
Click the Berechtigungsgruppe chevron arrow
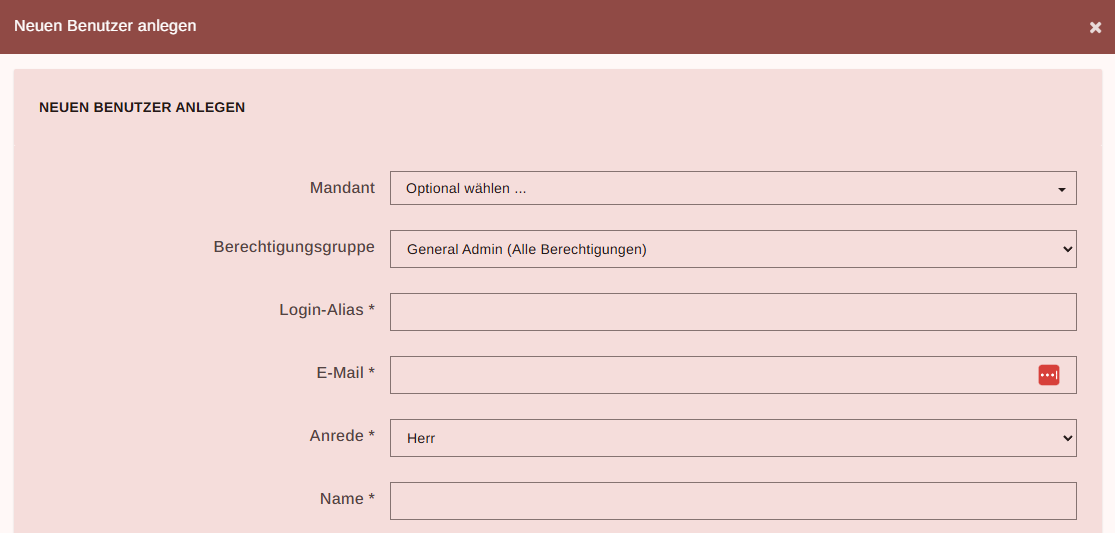(1066, 250)
